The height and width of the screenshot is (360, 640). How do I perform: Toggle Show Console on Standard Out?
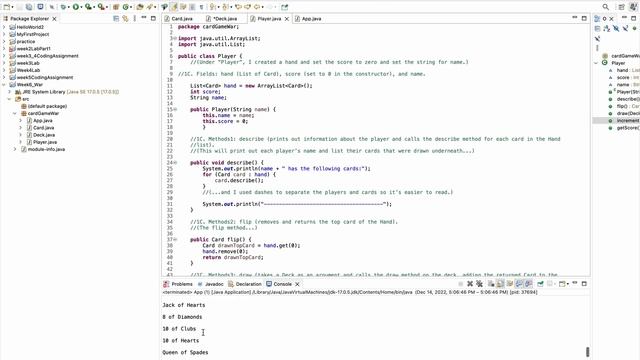click(x=519, y=284)
